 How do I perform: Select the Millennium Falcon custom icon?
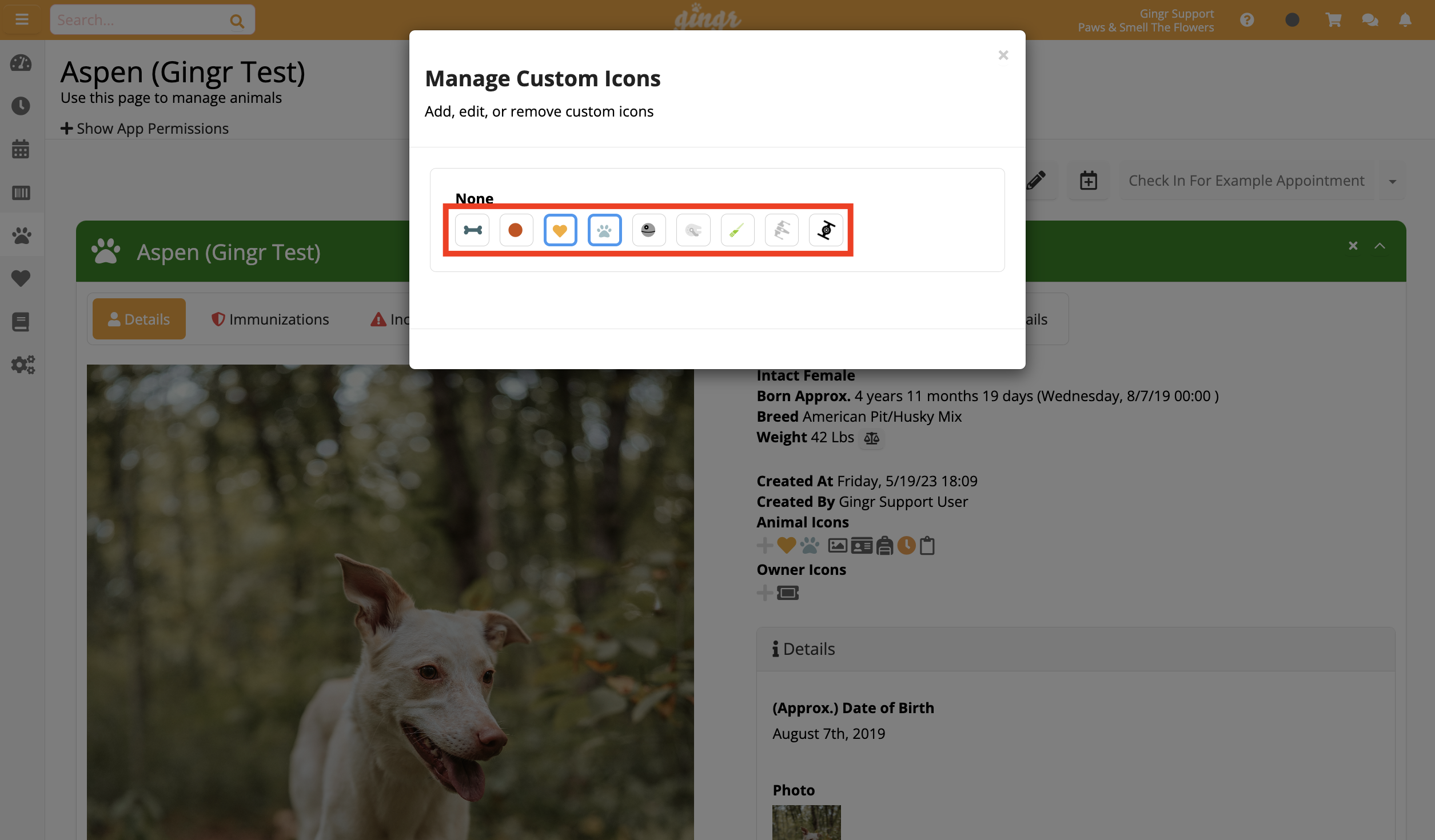(x=693, y=230)
